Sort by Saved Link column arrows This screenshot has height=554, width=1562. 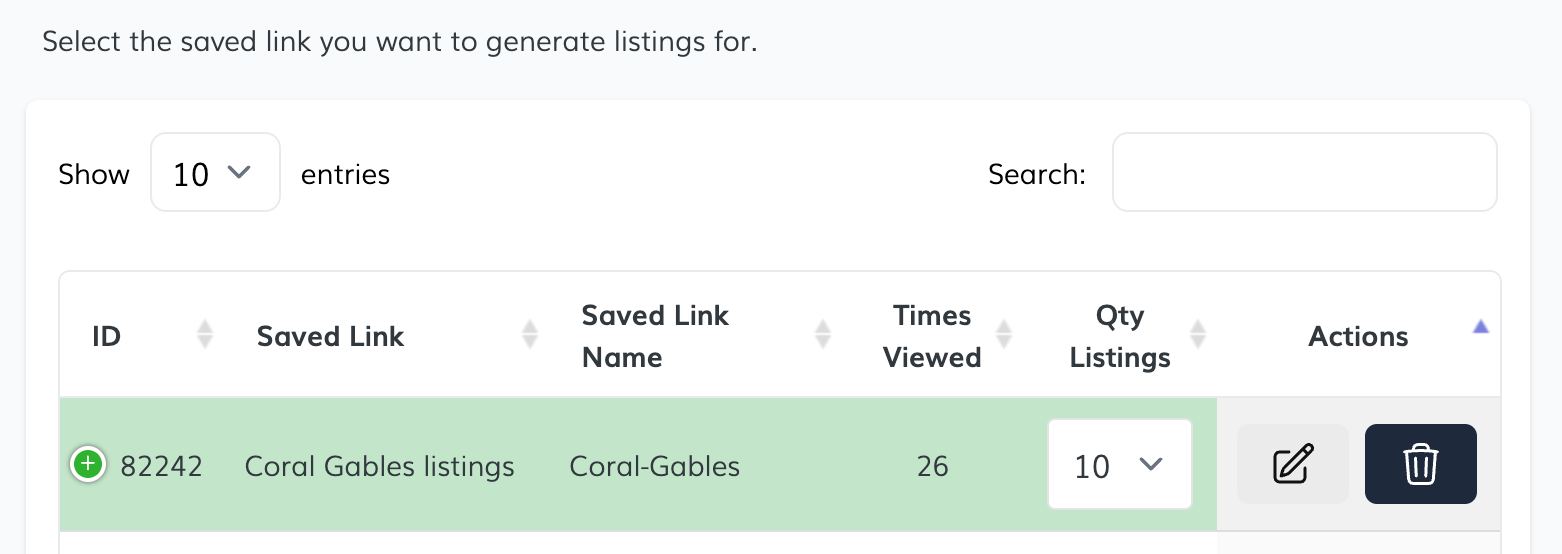tap(530, 335)
